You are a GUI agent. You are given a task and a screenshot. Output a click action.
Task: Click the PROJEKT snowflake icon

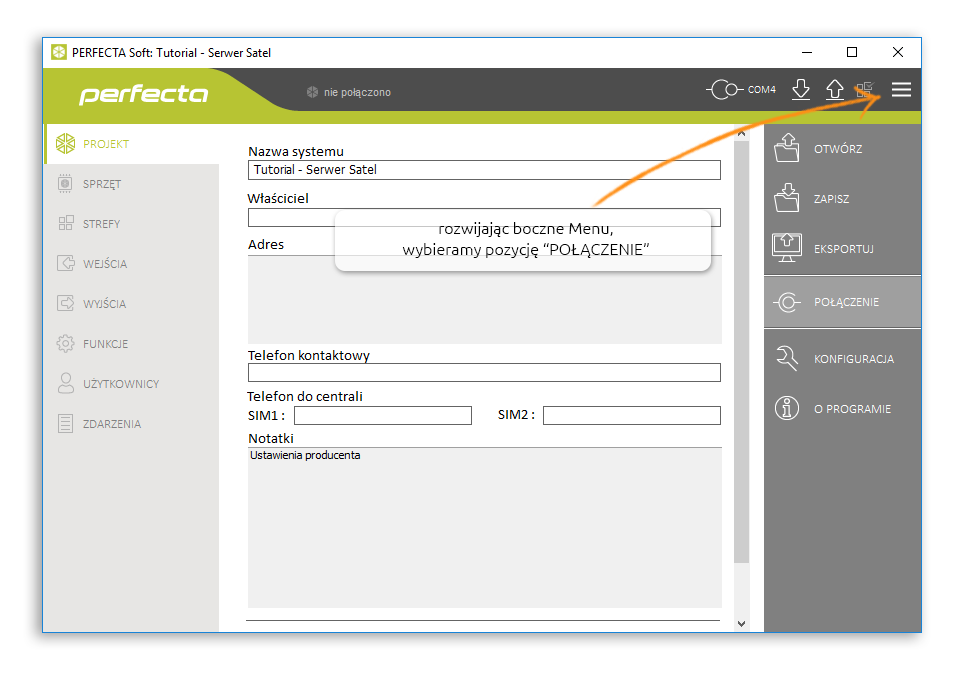(x=65, y=143)
